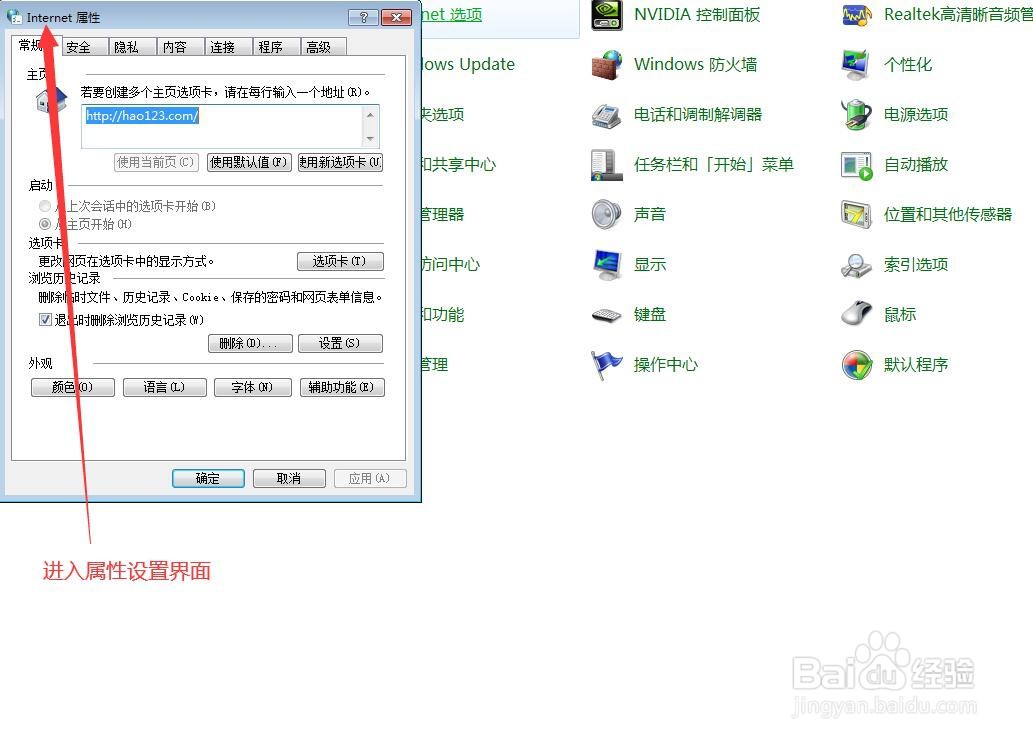This screenshot has width=1033, height=741.
Task: Click the homepage box scroll down arrow
Action: pos(370,138)
